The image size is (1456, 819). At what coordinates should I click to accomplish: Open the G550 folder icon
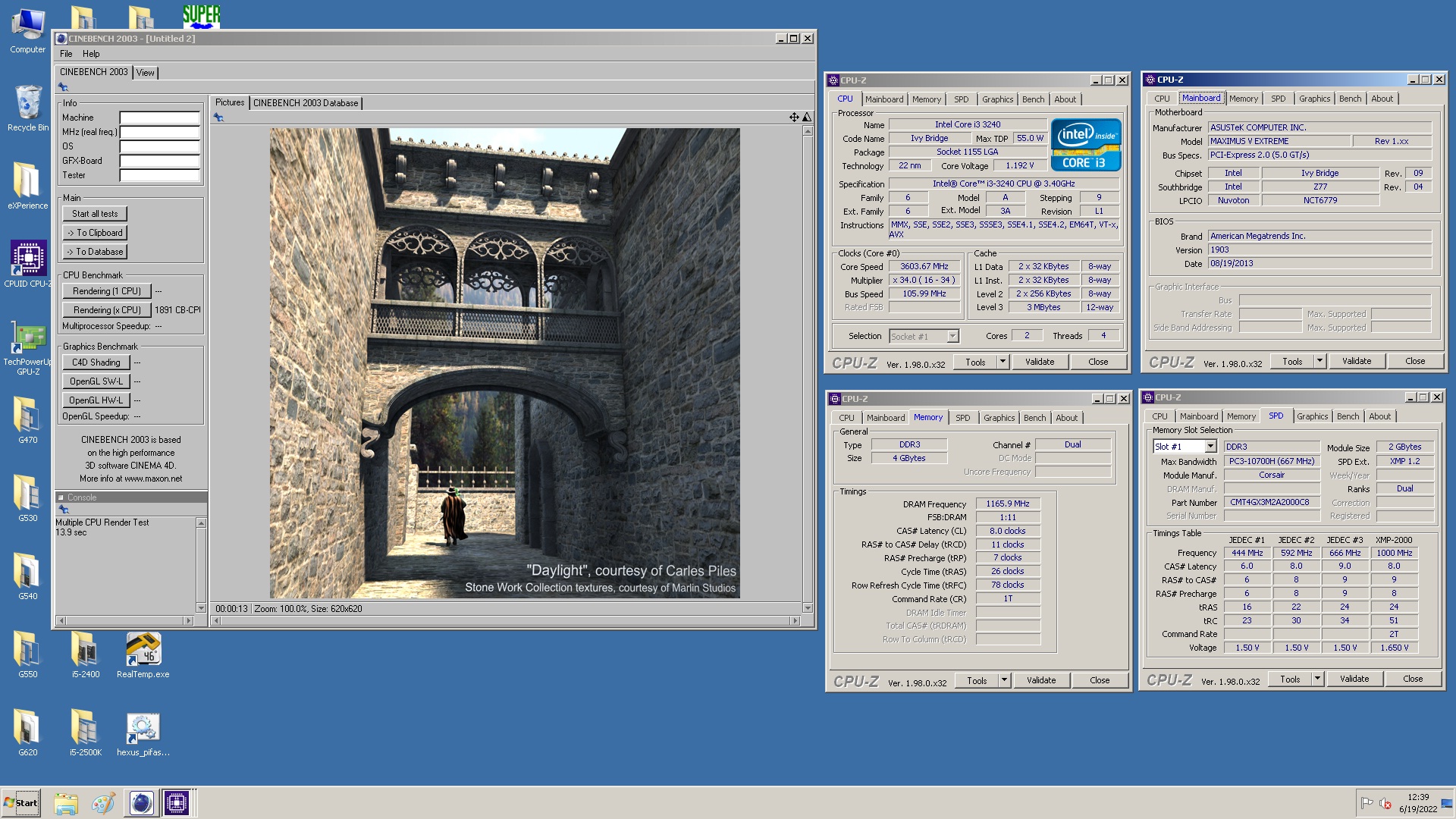click(x=27, y=654)
